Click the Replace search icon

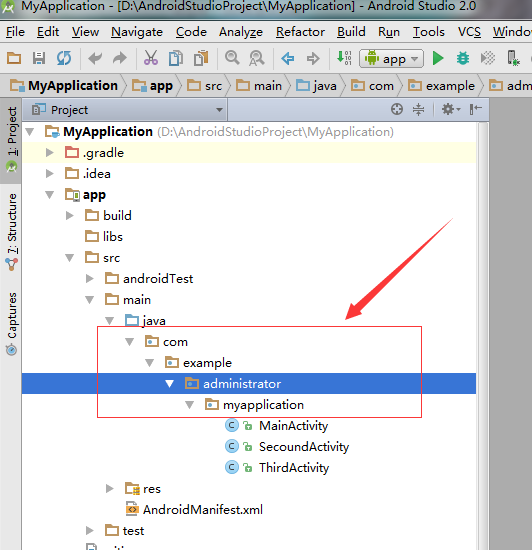coord(257,58)
